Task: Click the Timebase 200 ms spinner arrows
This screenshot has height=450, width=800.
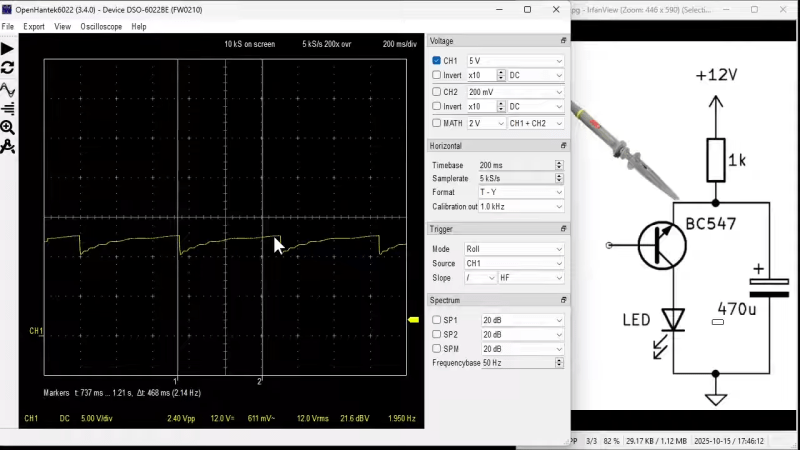Action: [559, 165]
